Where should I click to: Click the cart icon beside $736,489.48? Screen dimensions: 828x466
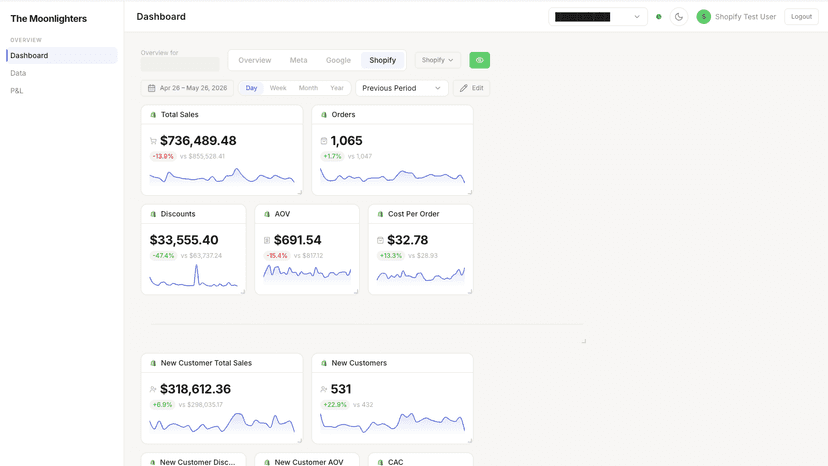(x=153, y=141)
